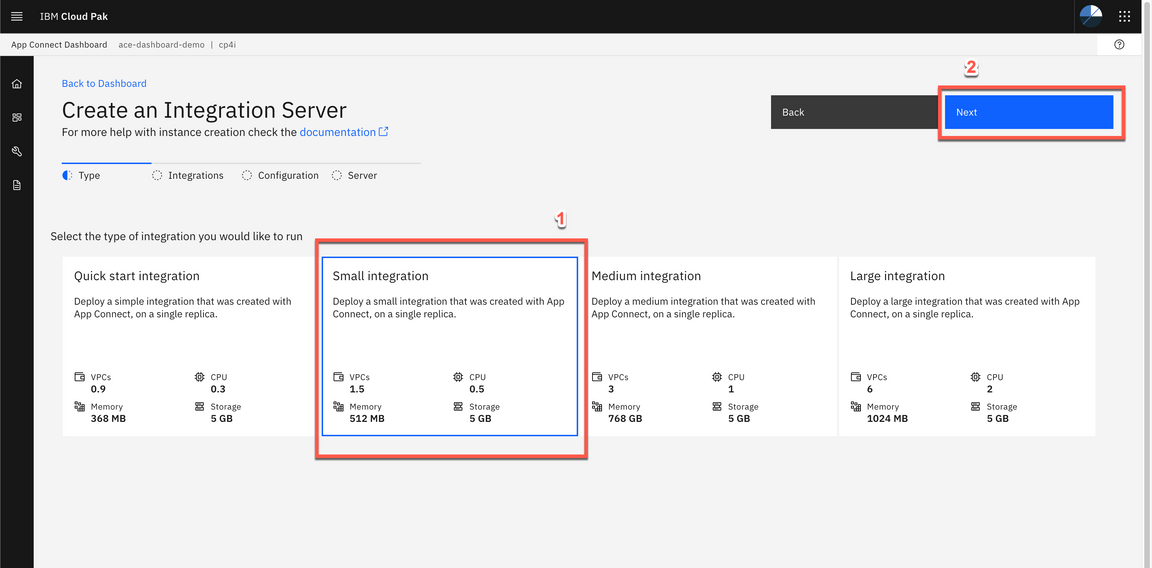Open the Dashboard icon below Home
Image resolution: width=1152 pixels, height=568 pixels.
[x=17, y=118]
